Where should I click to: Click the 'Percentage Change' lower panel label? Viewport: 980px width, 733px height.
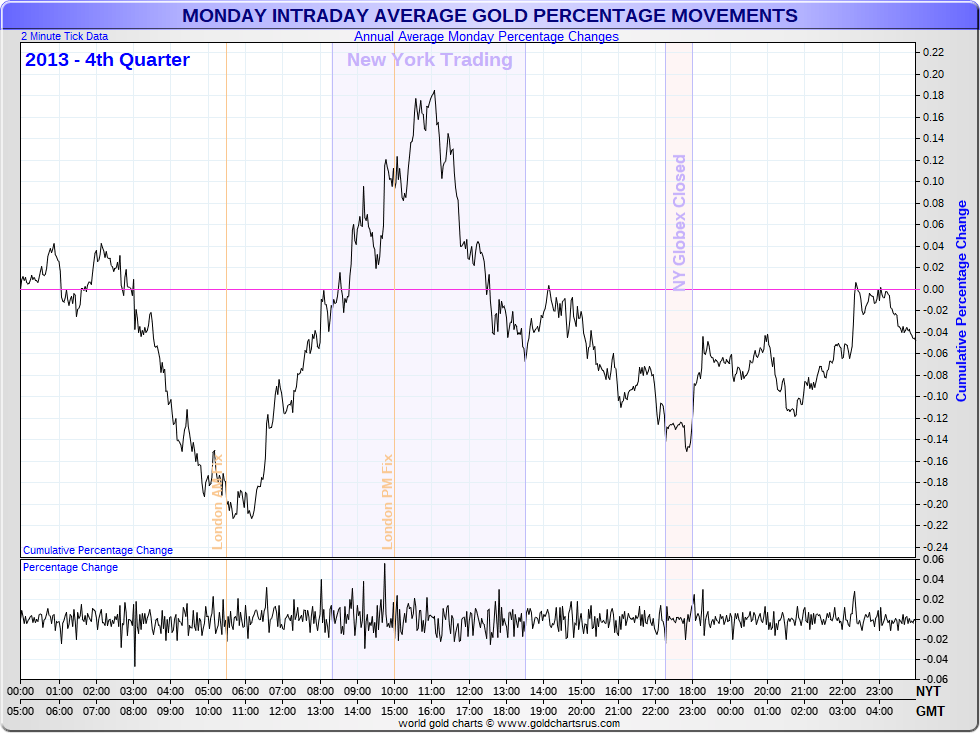coord(71,567)
